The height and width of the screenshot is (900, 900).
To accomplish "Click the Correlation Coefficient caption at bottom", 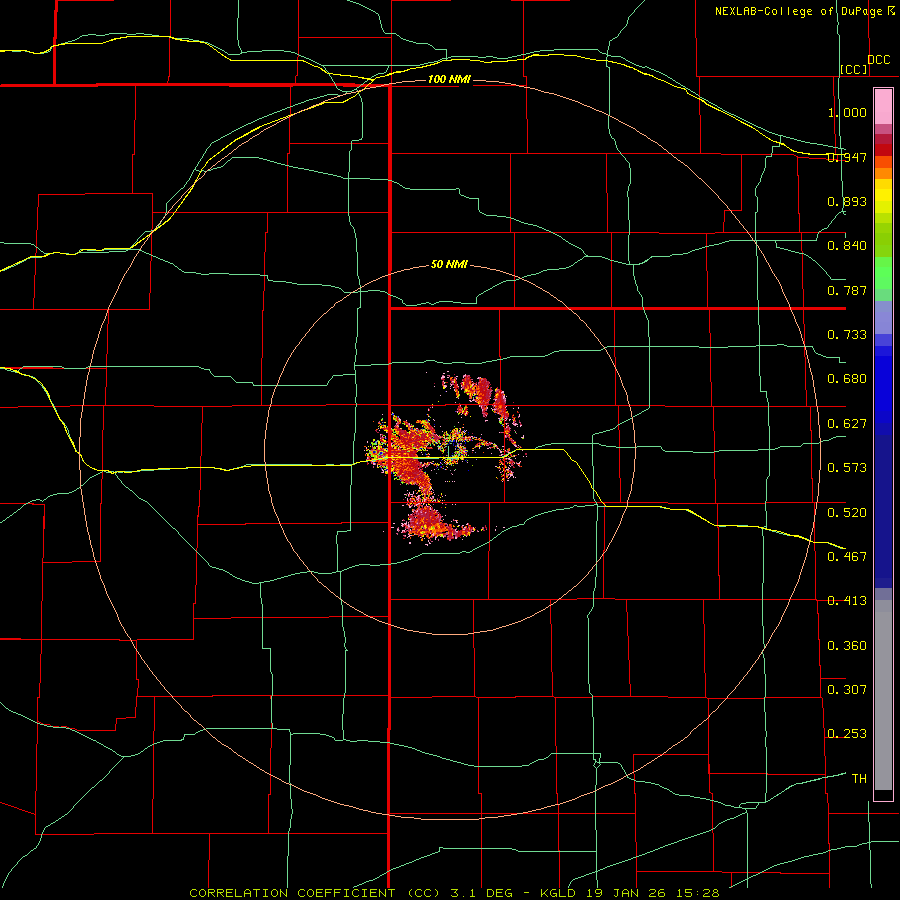I will 454,893.
